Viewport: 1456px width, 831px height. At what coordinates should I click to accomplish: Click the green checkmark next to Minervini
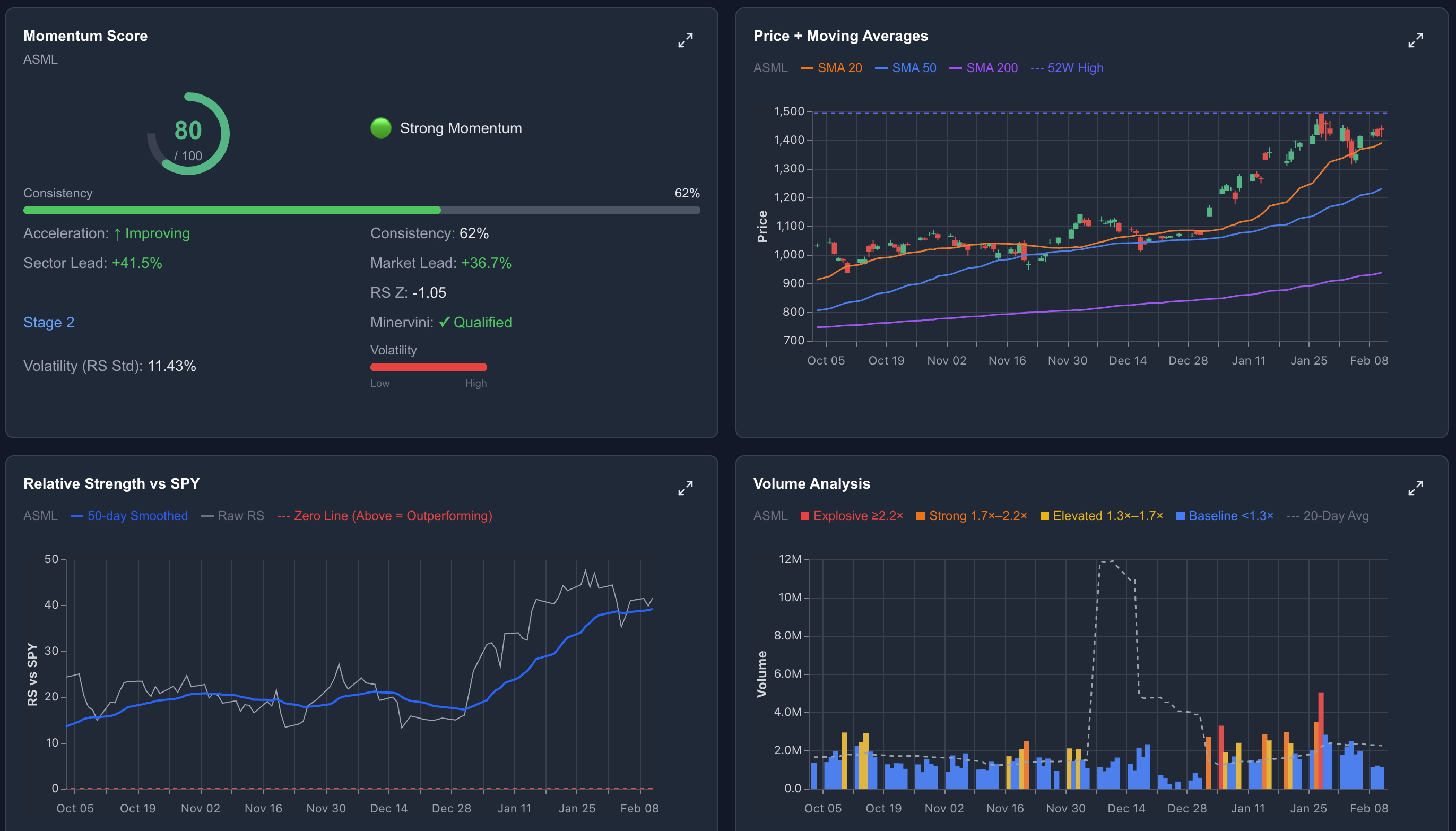point(445,322)
